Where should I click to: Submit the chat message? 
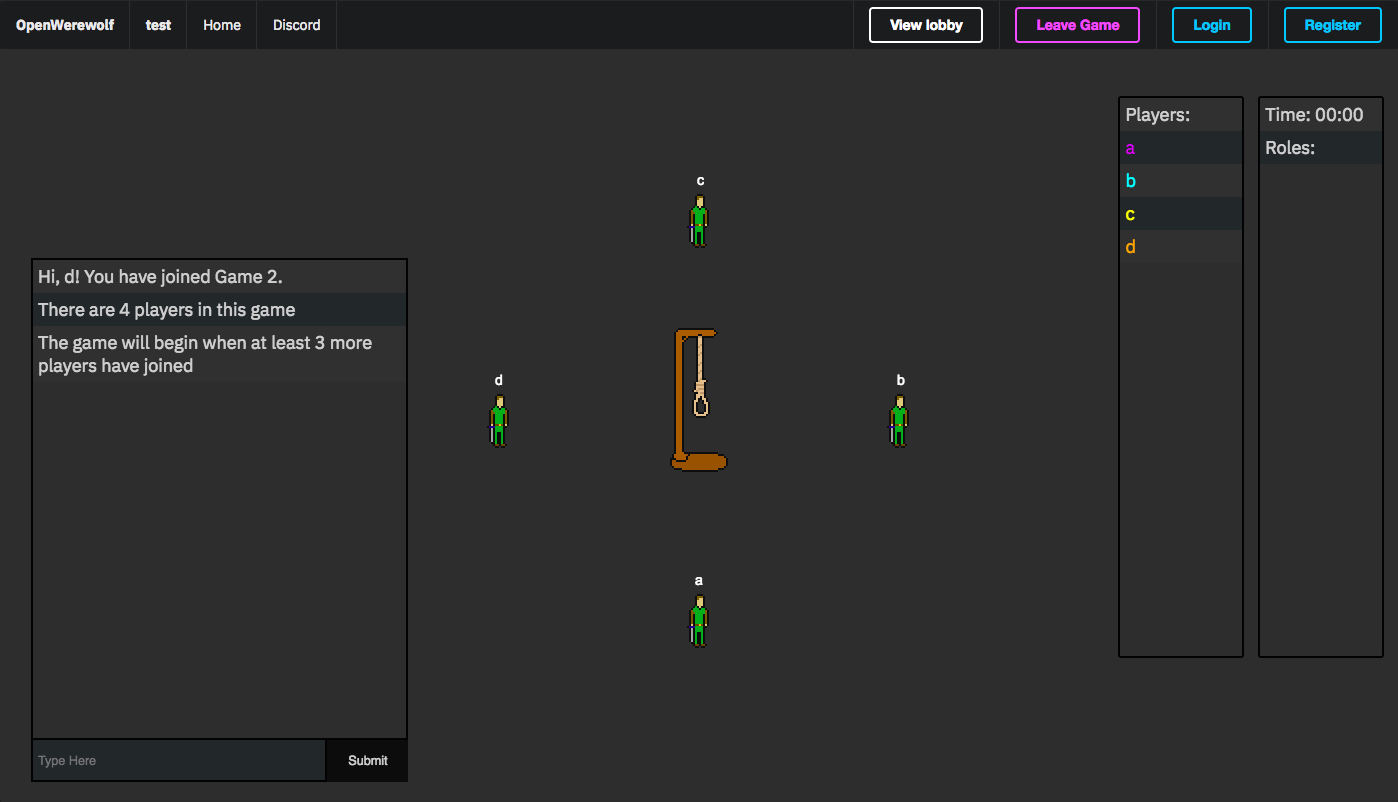(x=367, y=761)
